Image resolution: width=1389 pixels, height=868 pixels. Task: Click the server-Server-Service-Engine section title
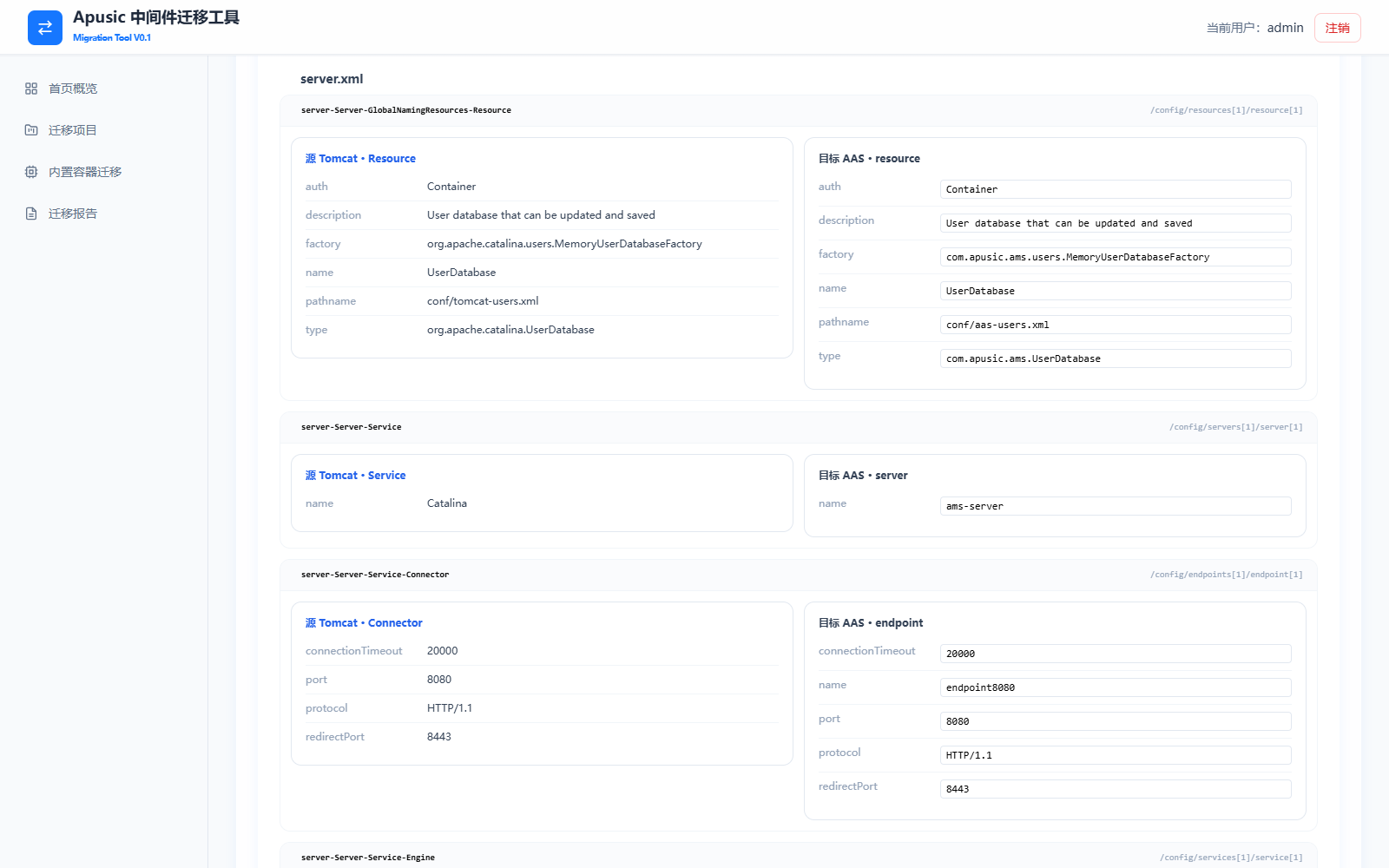point(368,858)
